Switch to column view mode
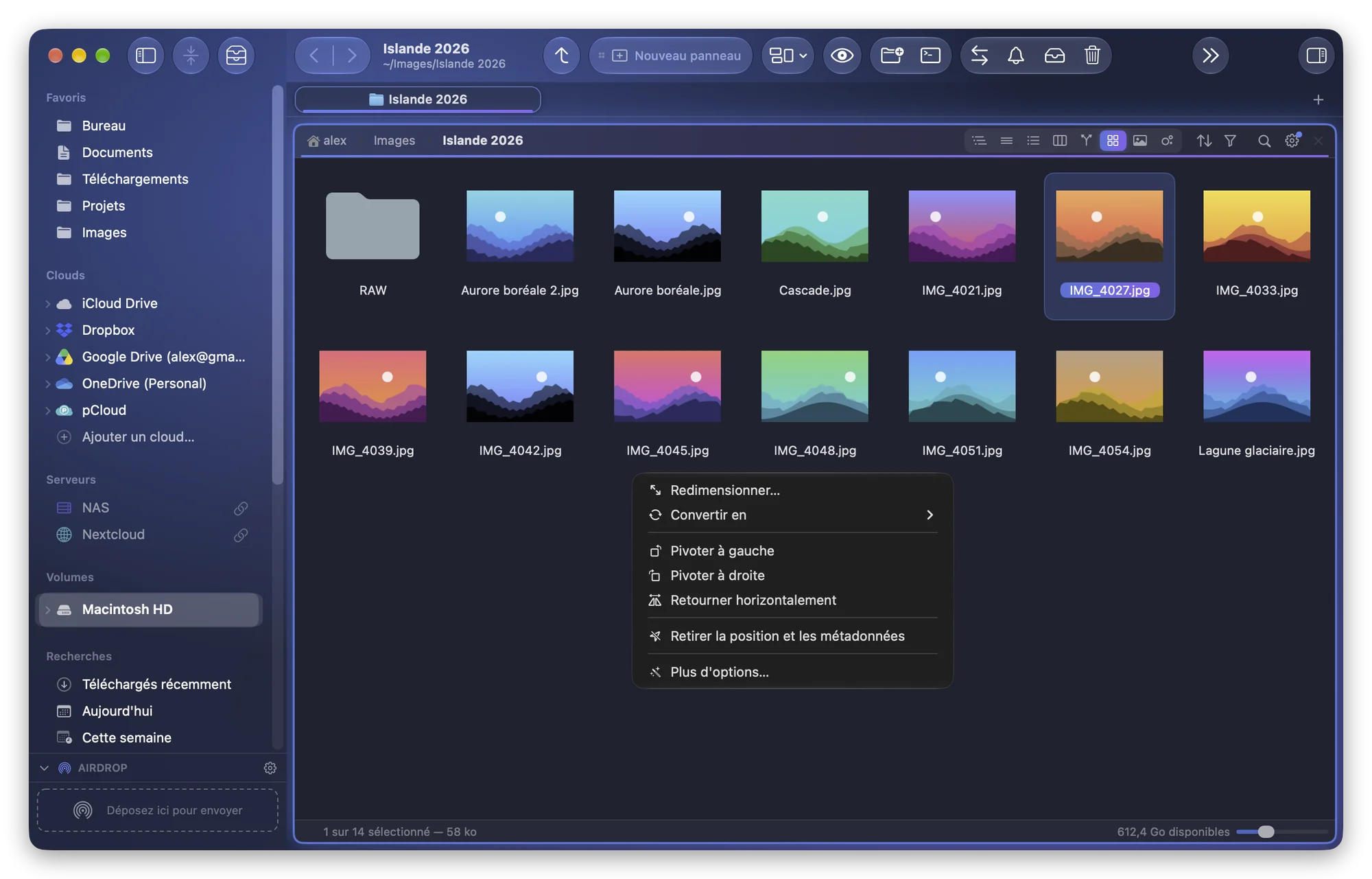Image resolution: width=1372 pixels, height=879 pixels. pyautogui.click(x=1059, y=141)
